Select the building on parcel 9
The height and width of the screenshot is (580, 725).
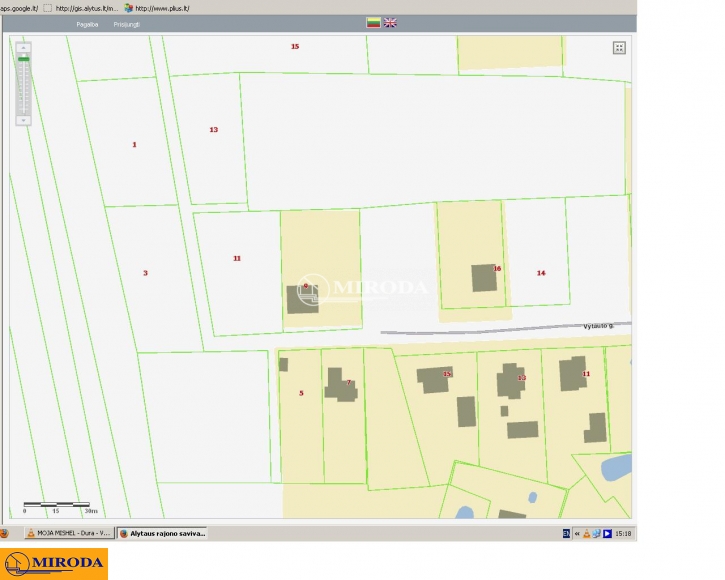[x=303, y=299]
